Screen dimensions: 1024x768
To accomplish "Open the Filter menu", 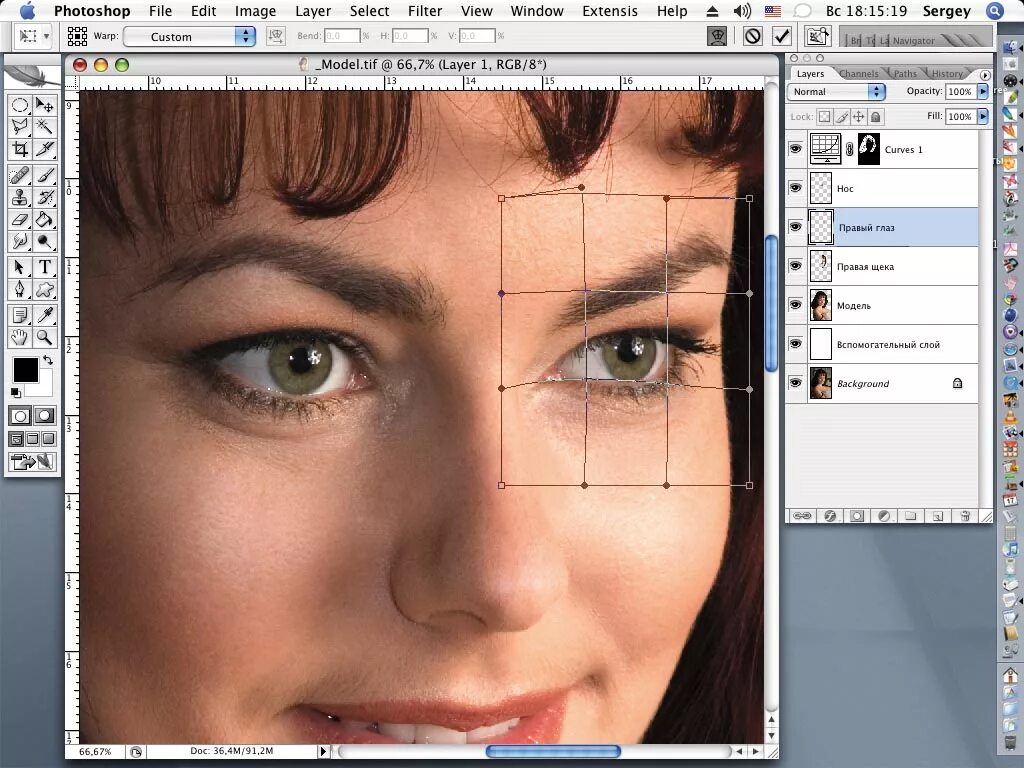I will [x=424, y=11].
